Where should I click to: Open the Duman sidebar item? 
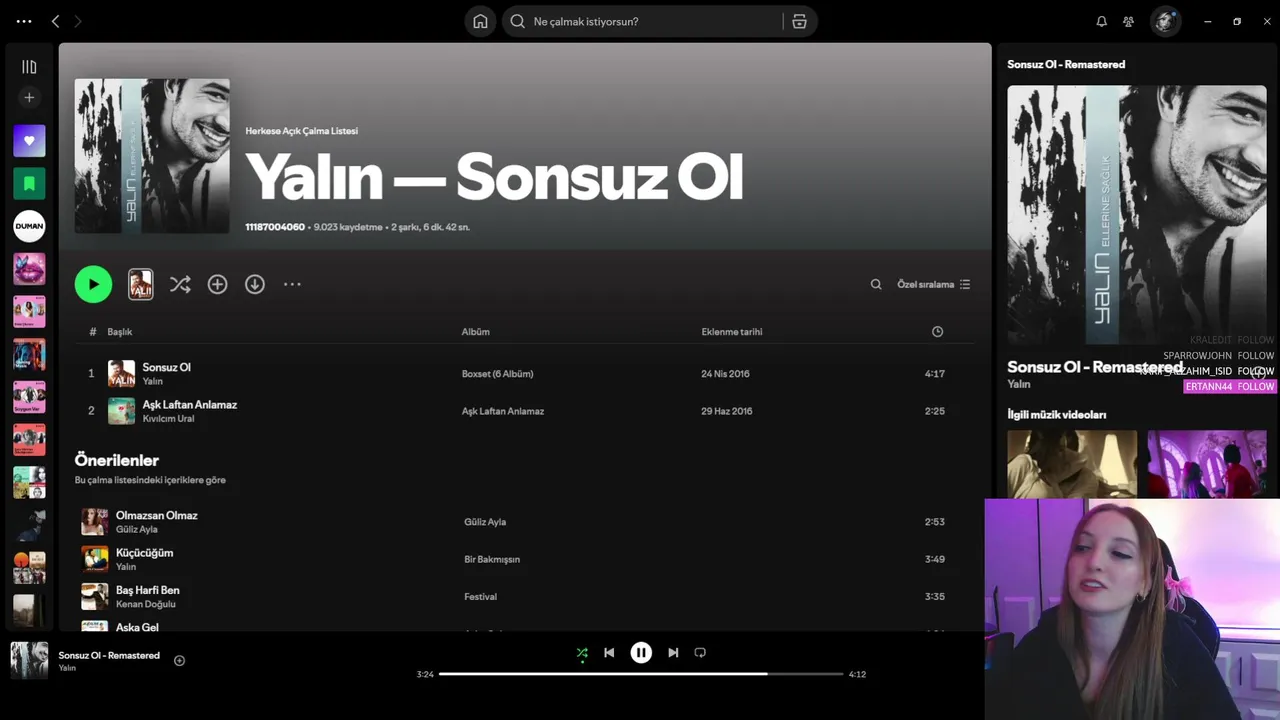tap(29, 226)
